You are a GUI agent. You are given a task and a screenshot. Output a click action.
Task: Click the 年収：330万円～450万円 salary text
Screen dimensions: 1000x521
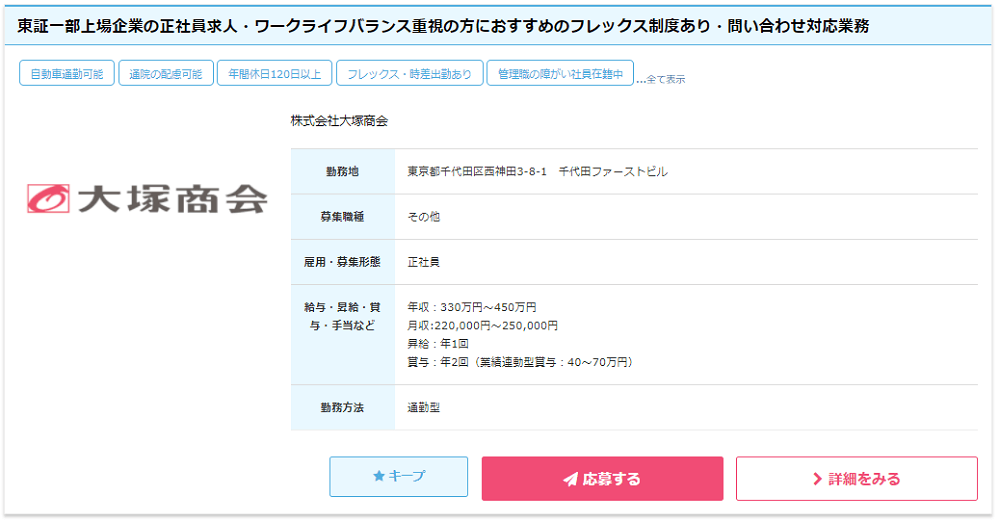coord(472,307)
